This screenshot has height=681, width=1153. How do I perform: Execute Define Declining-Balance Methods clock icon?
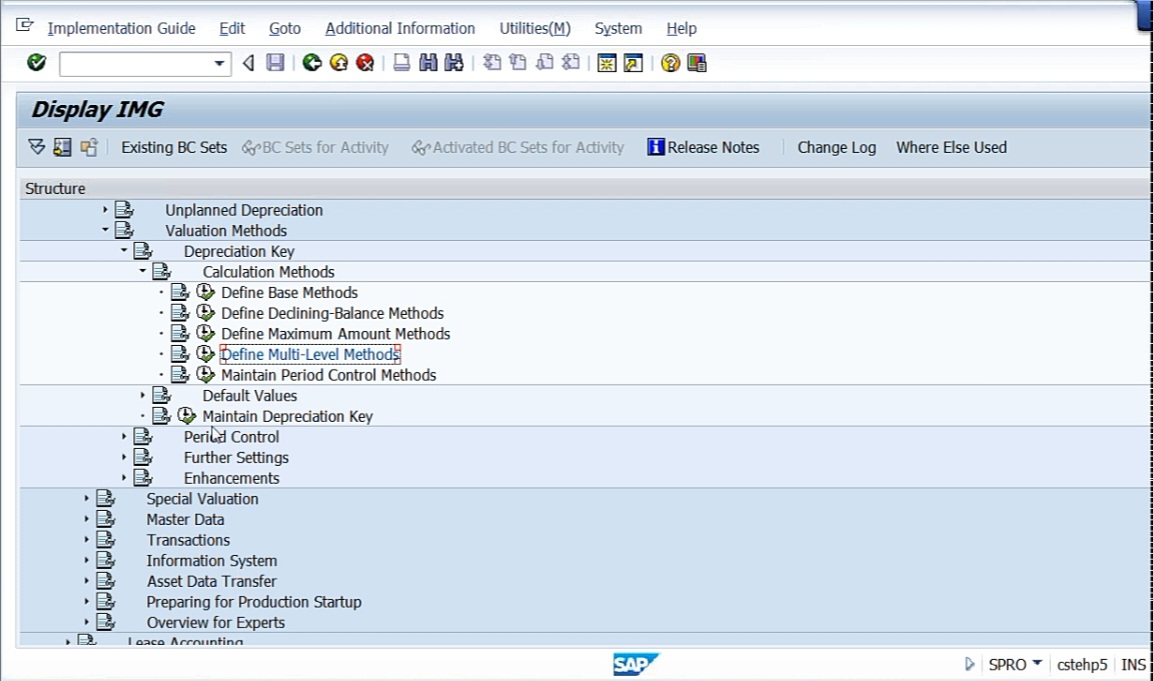tap(205, 313)
